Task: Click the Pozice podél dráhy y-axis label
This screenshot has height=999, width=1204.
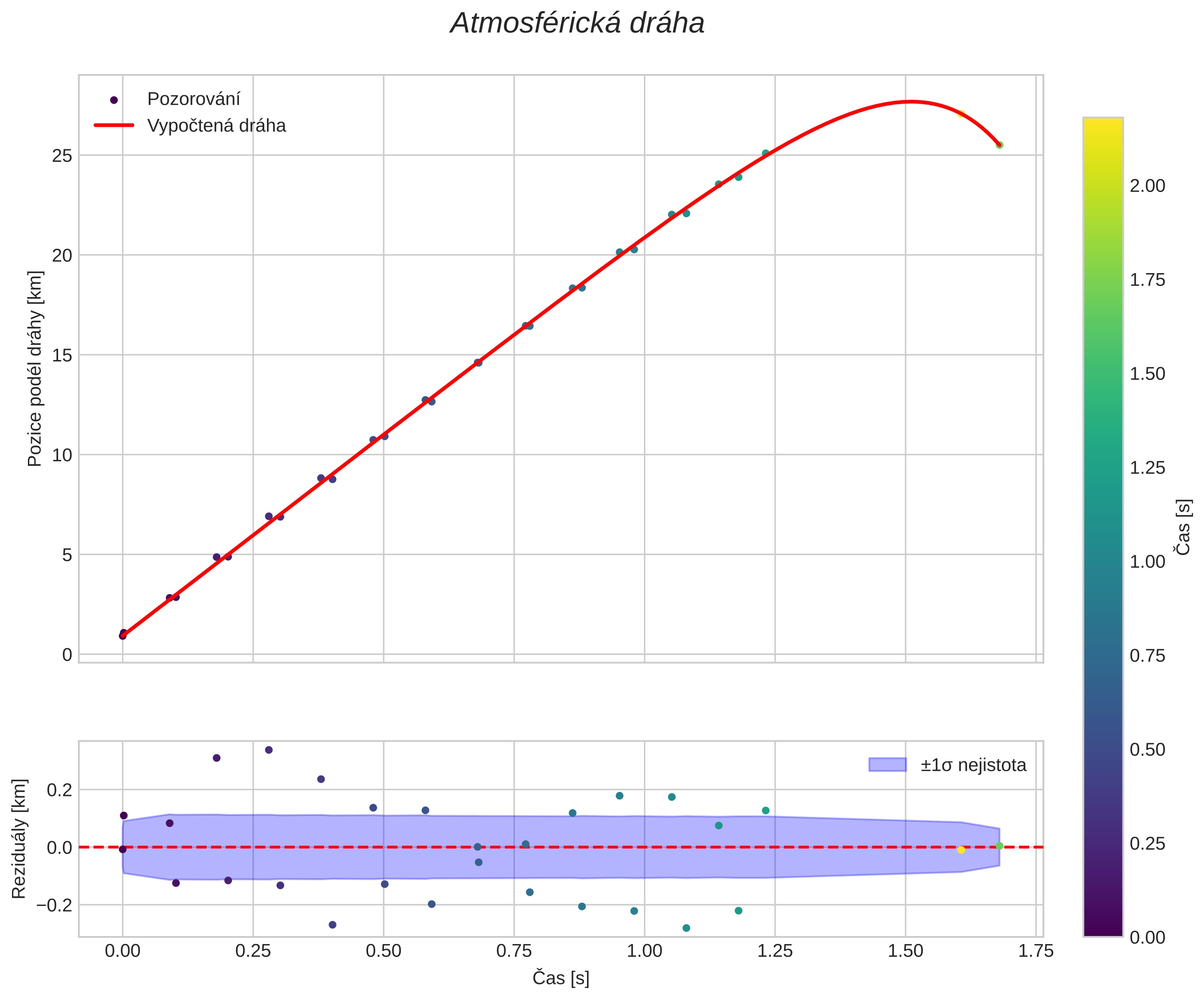Action: pos(35,368)
